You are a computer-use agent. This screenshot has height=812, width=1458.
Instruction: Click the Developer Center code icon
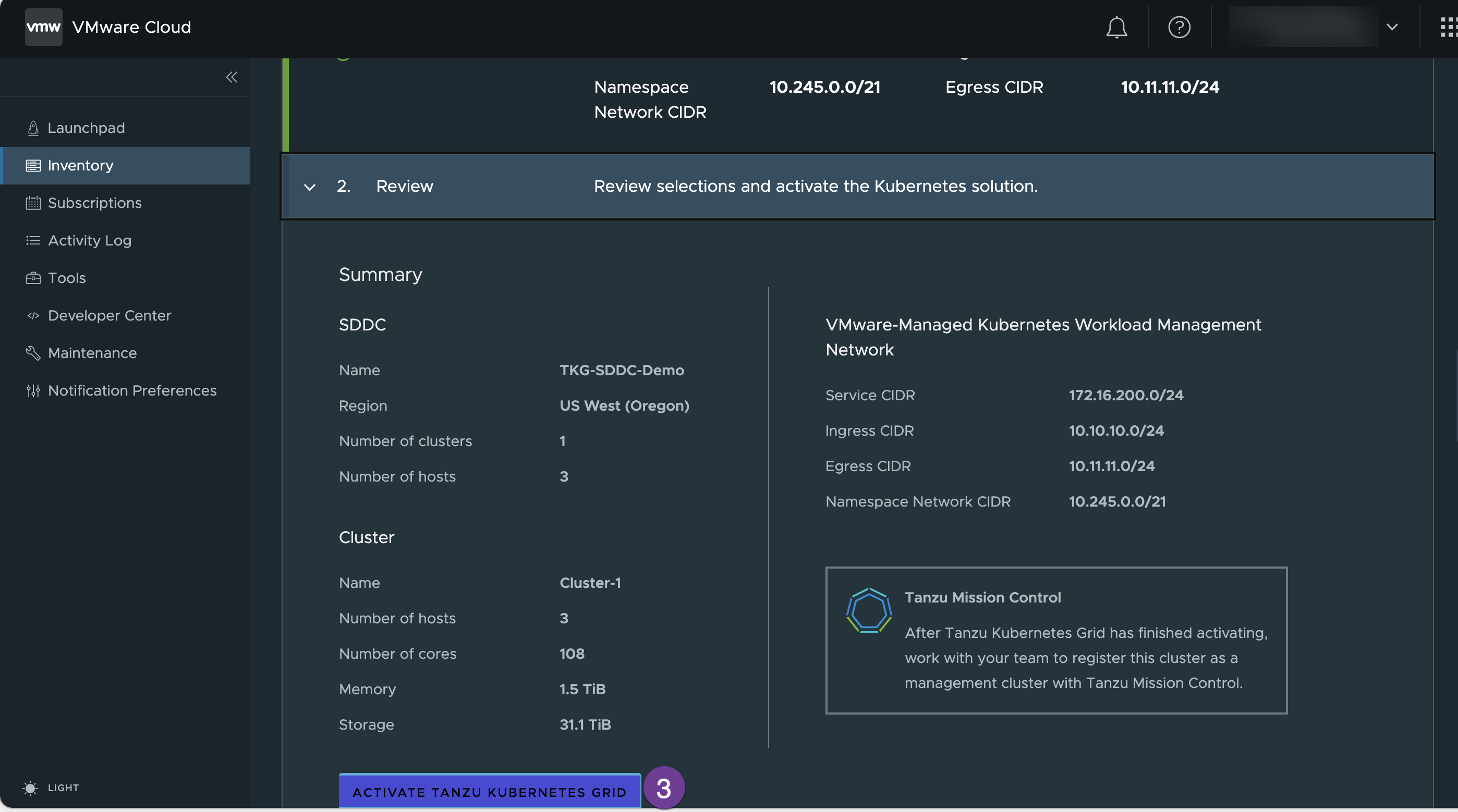[x=33, y=315]
